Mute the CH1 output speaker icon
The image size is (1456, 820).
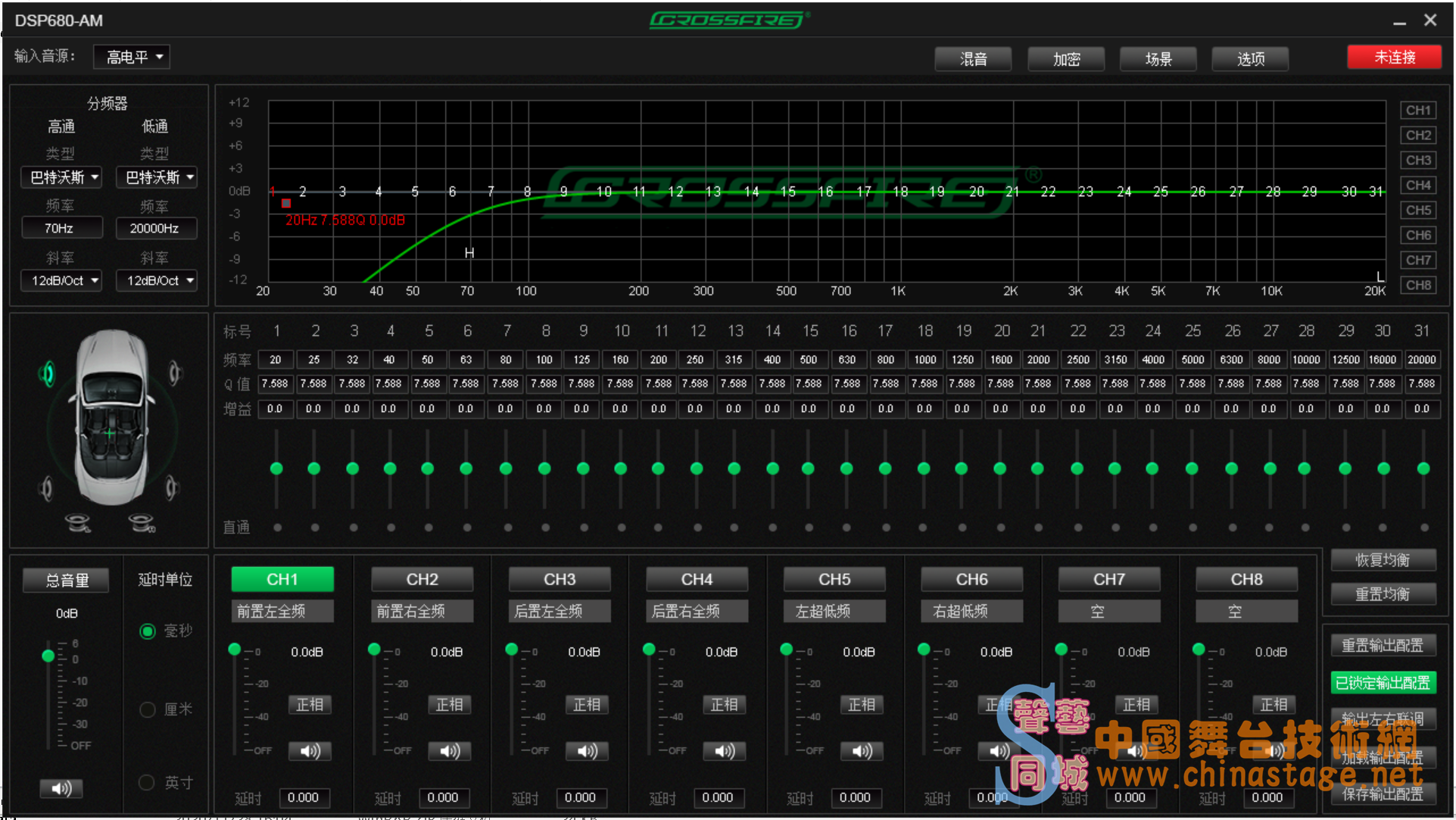point(309,751)
